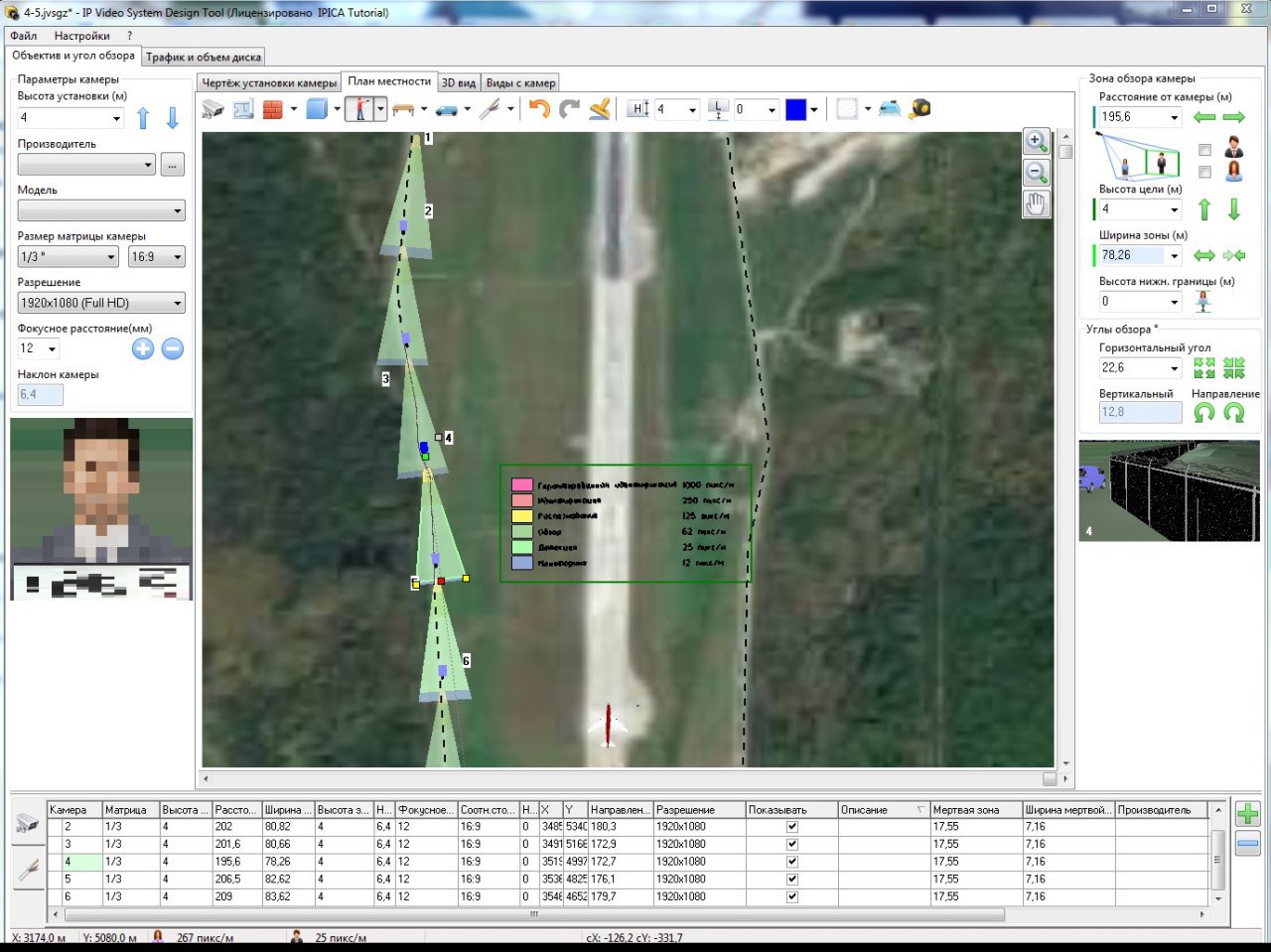Decrease focal length with blue minus button
The image size is (1271, 952).
173,349
